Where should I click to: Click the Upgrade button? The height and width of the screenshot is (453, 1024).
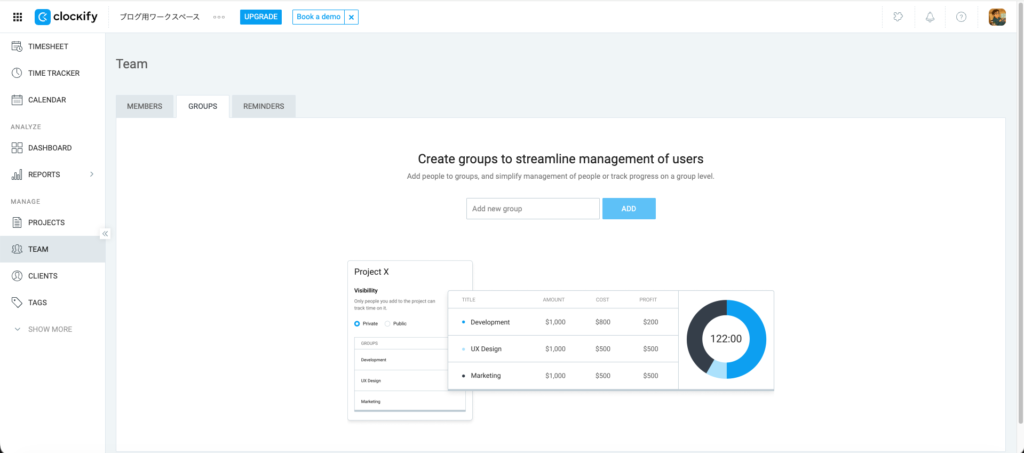click(x=260, y=17)
